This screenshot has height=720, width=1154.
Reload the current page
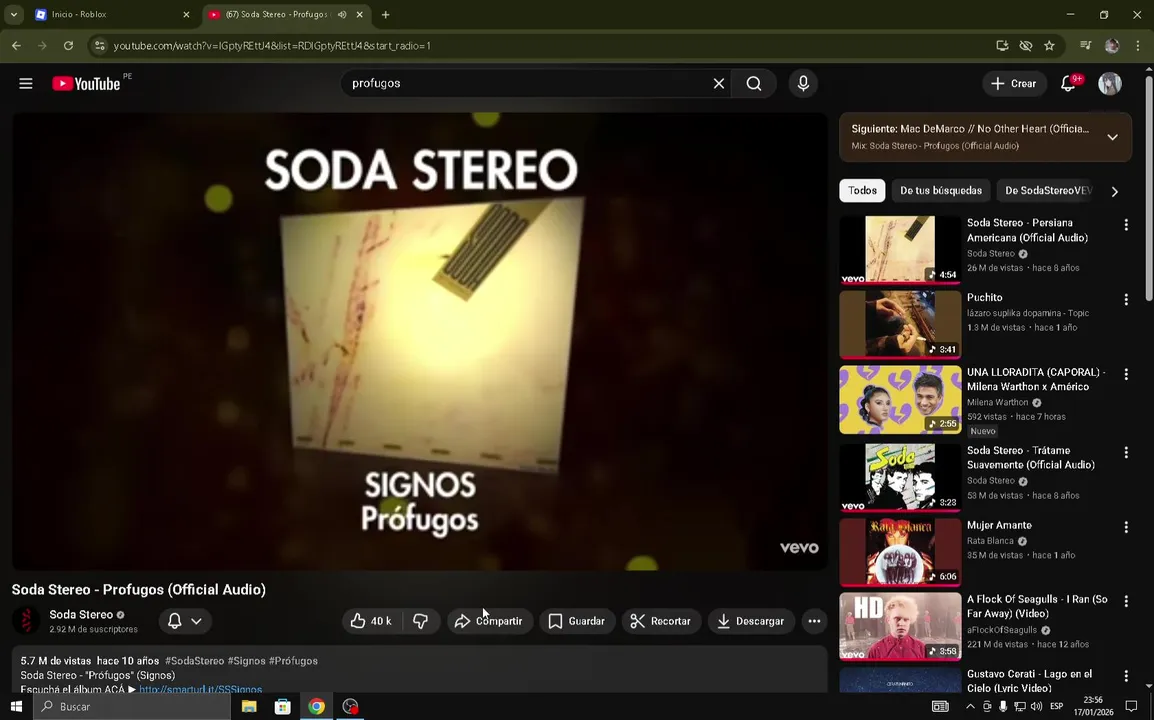point(68,46)
